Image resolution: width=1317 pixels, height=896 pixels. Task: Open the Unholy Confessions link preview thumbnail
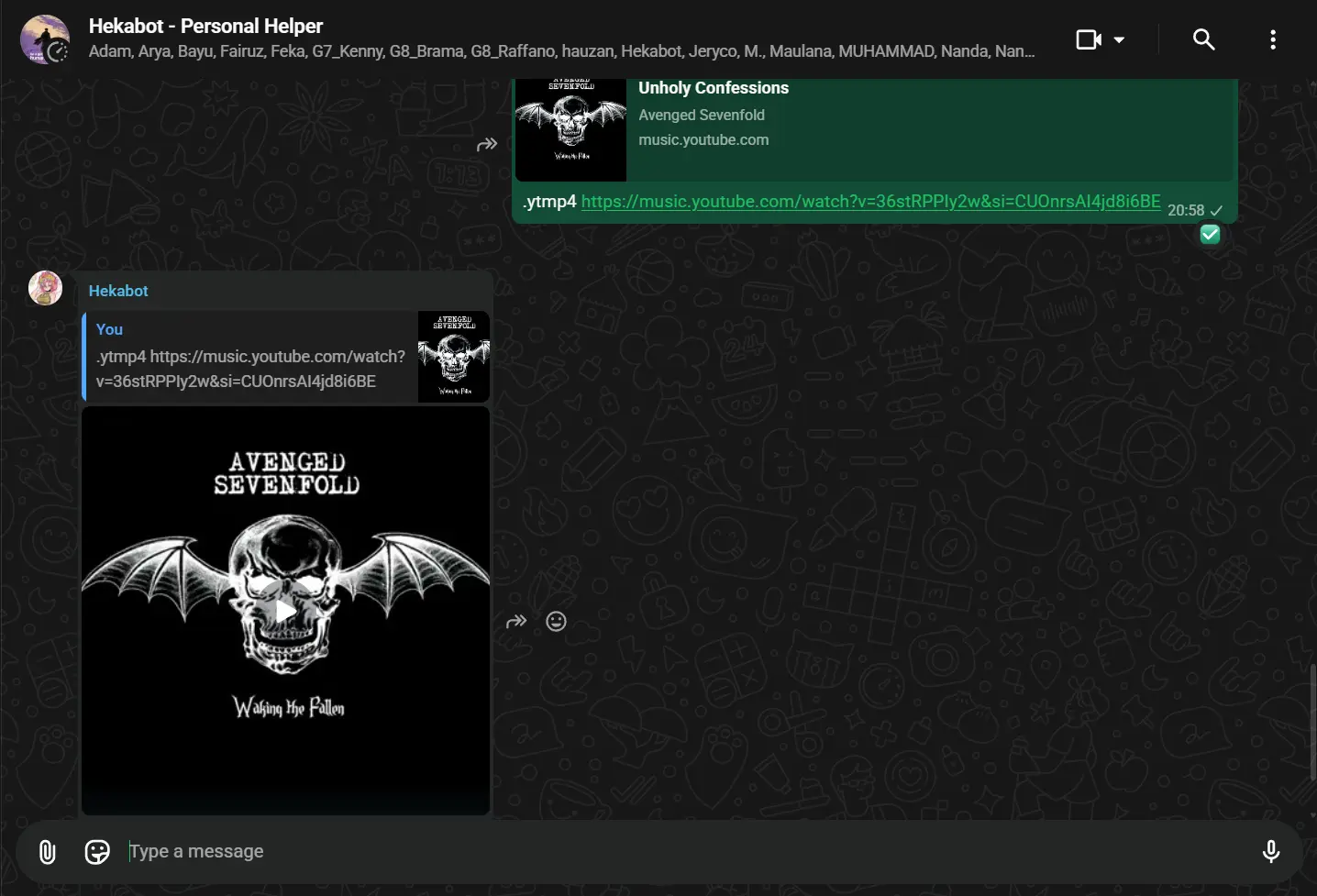[570, 129]
